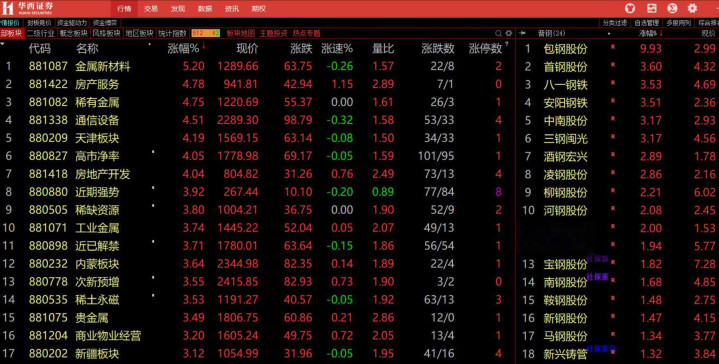Image resolution: width=719 pixels, height=364 pixels.
Task: Click the Huaxi Securities logo
Action: 28,8
